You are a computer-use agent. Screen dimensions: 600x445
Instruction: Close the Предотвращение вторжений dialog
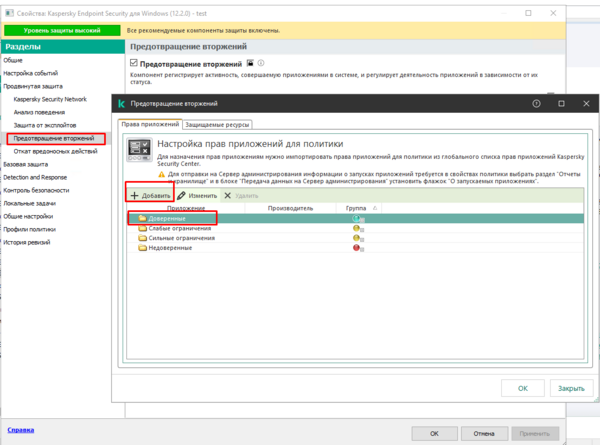tap(586, 104)
